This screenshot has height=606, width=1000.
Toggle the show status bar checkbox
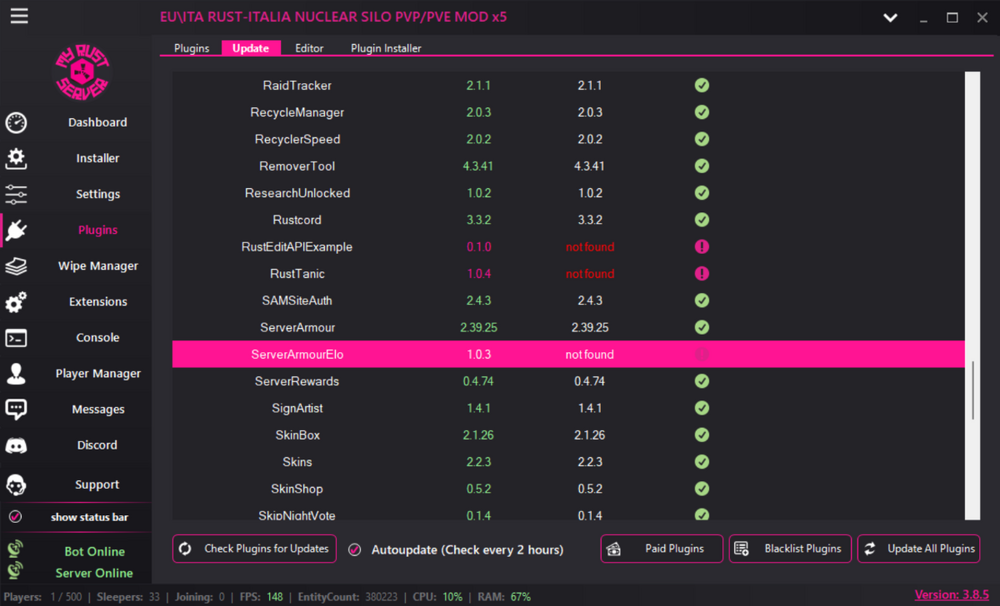click(x=15, y=518)
